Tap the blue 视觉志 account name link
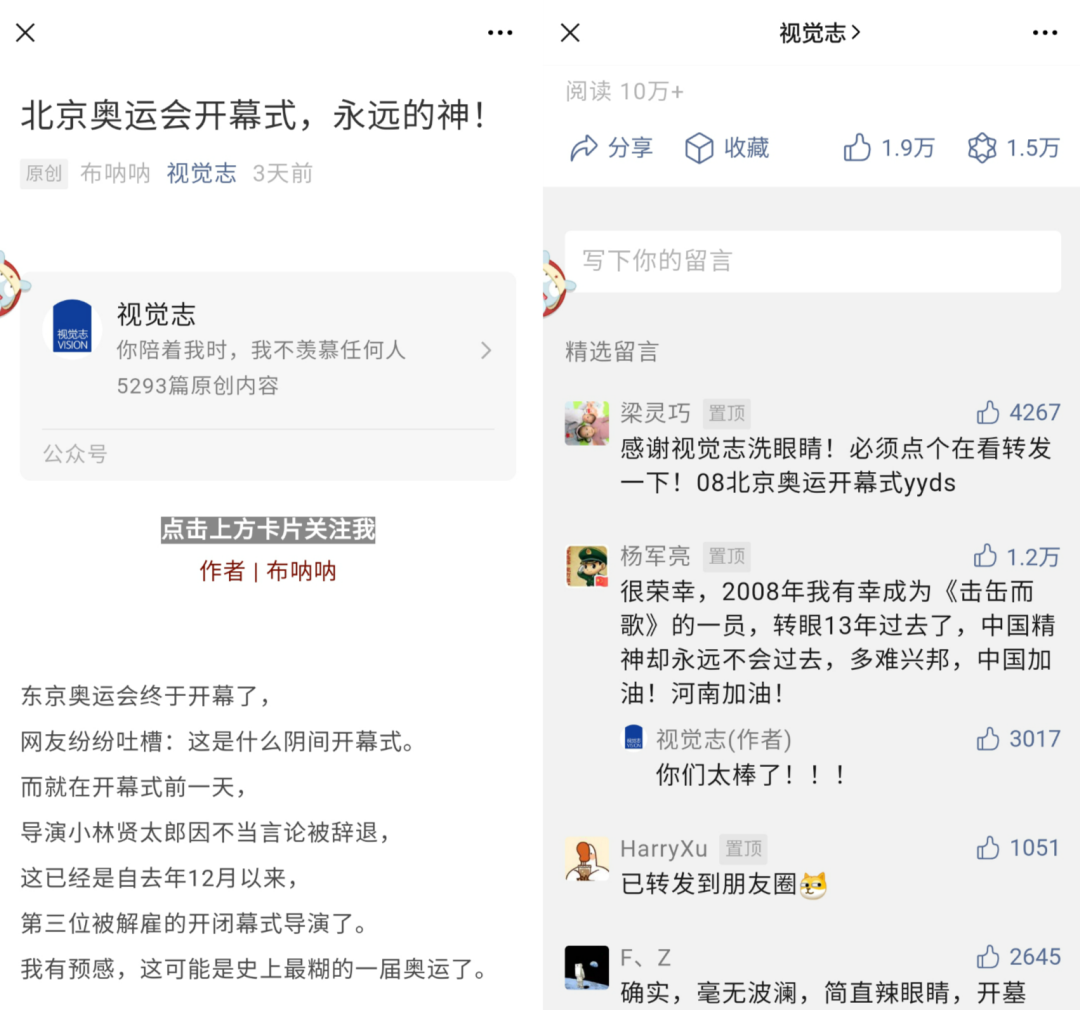 [x=201, y=173]
